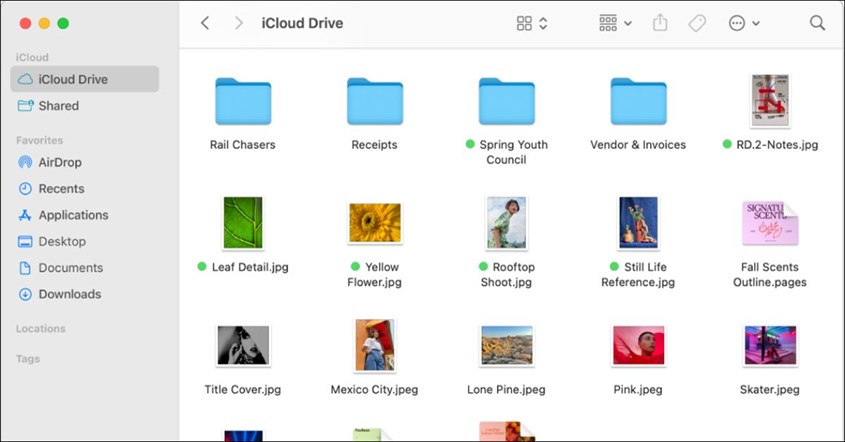Click the Share toolbar icon
Image resolution: width=845 pixels, height=442 pixels.
(660, 23)
